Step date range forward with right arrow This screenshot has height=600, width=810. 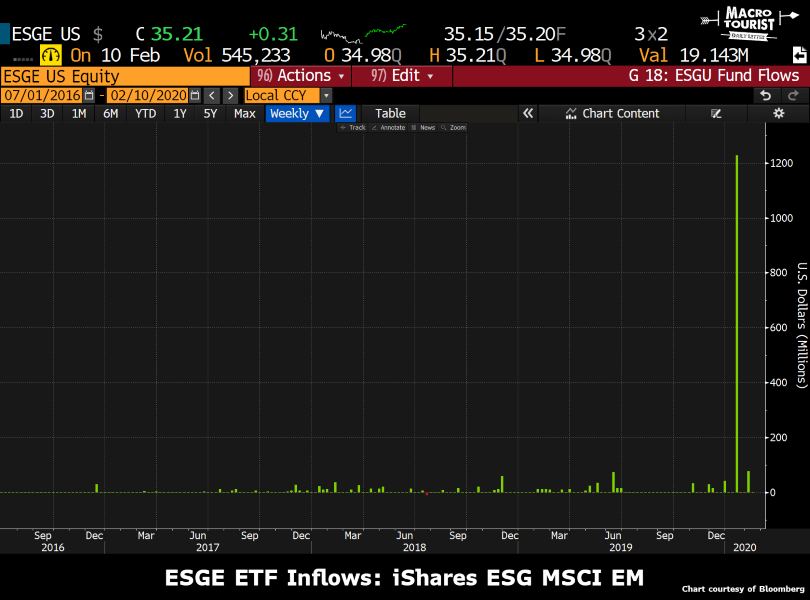[230, 96]
